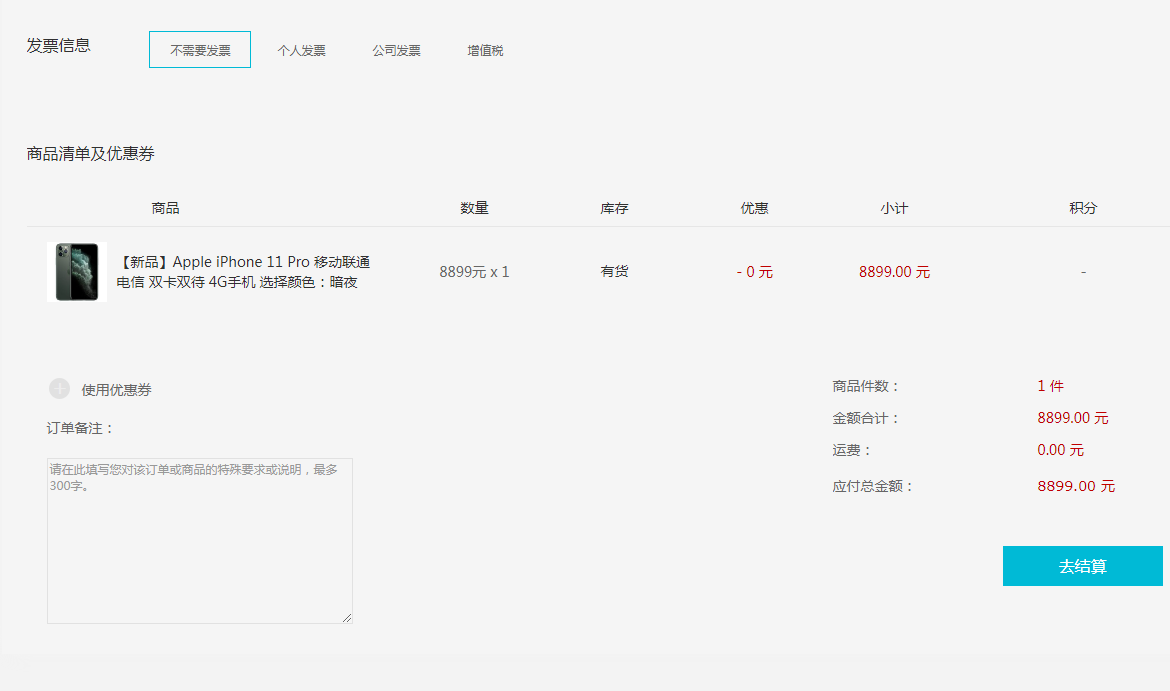This screenshot has height=691, width=1170.
Task: Open the iPhone 11 Pro product thumbnail
Action: (77, 272)
